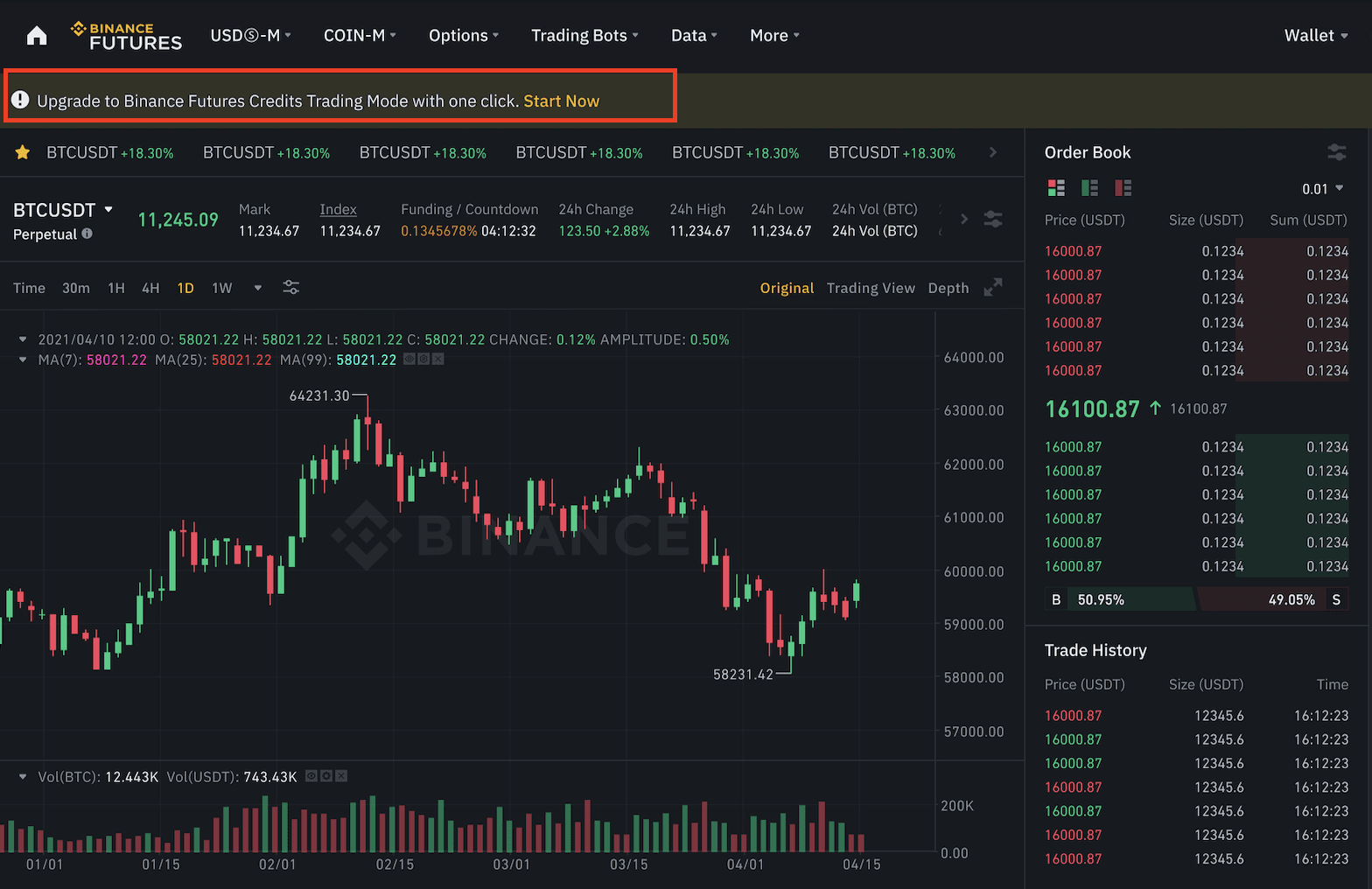This screenshot has height=889, width=1372.
Task: Click the Funding rate value 0.1345678%
Action: pyautogui.click(x=439, y=231)
